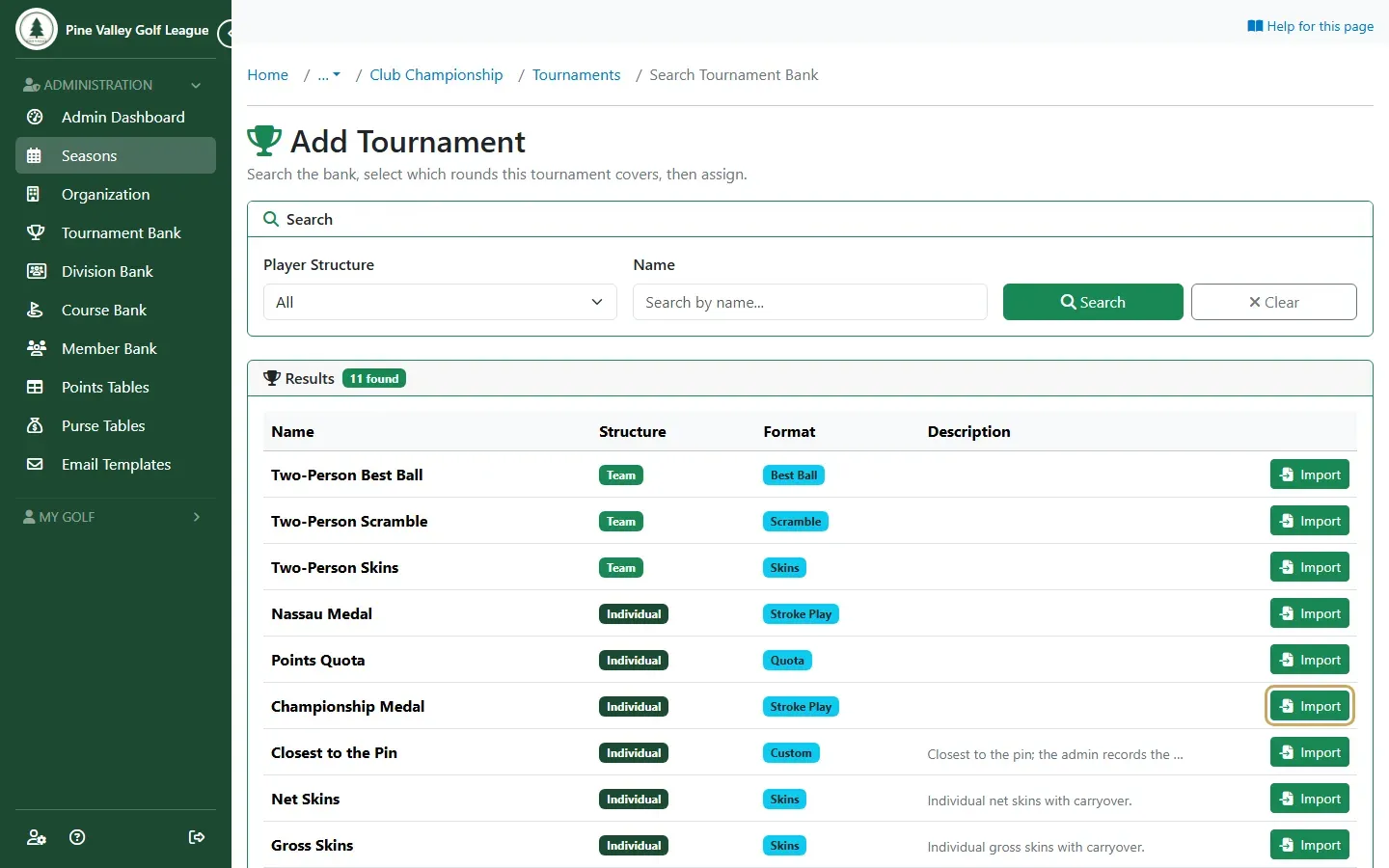
Task: Click 'Closest to the pin' description text
Action: click(1055, 754)
